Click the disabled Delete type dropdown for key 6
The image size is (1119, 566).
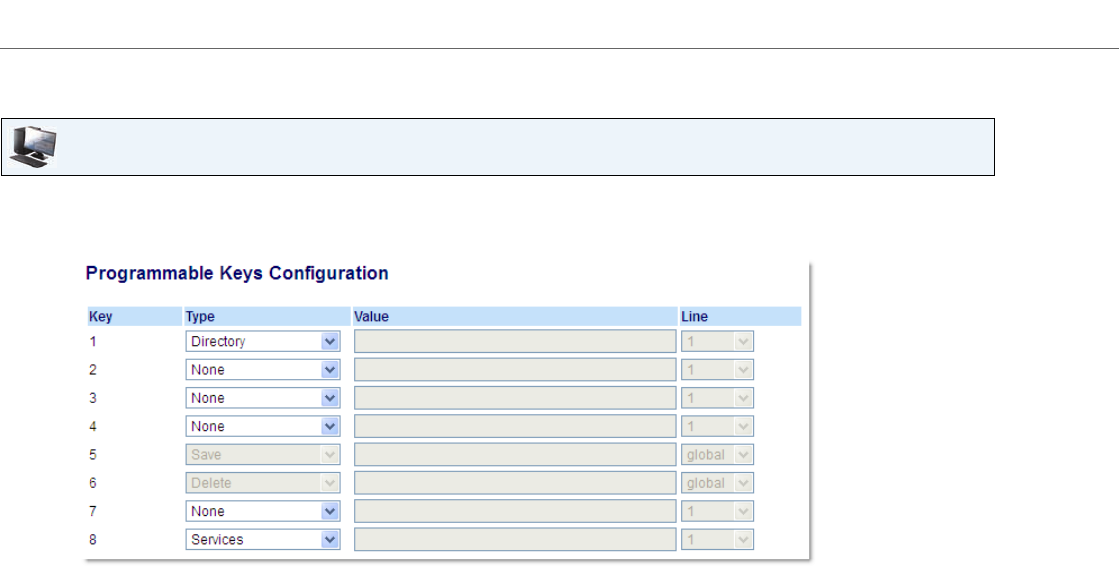pyautogui.click(x=263, y=483)
